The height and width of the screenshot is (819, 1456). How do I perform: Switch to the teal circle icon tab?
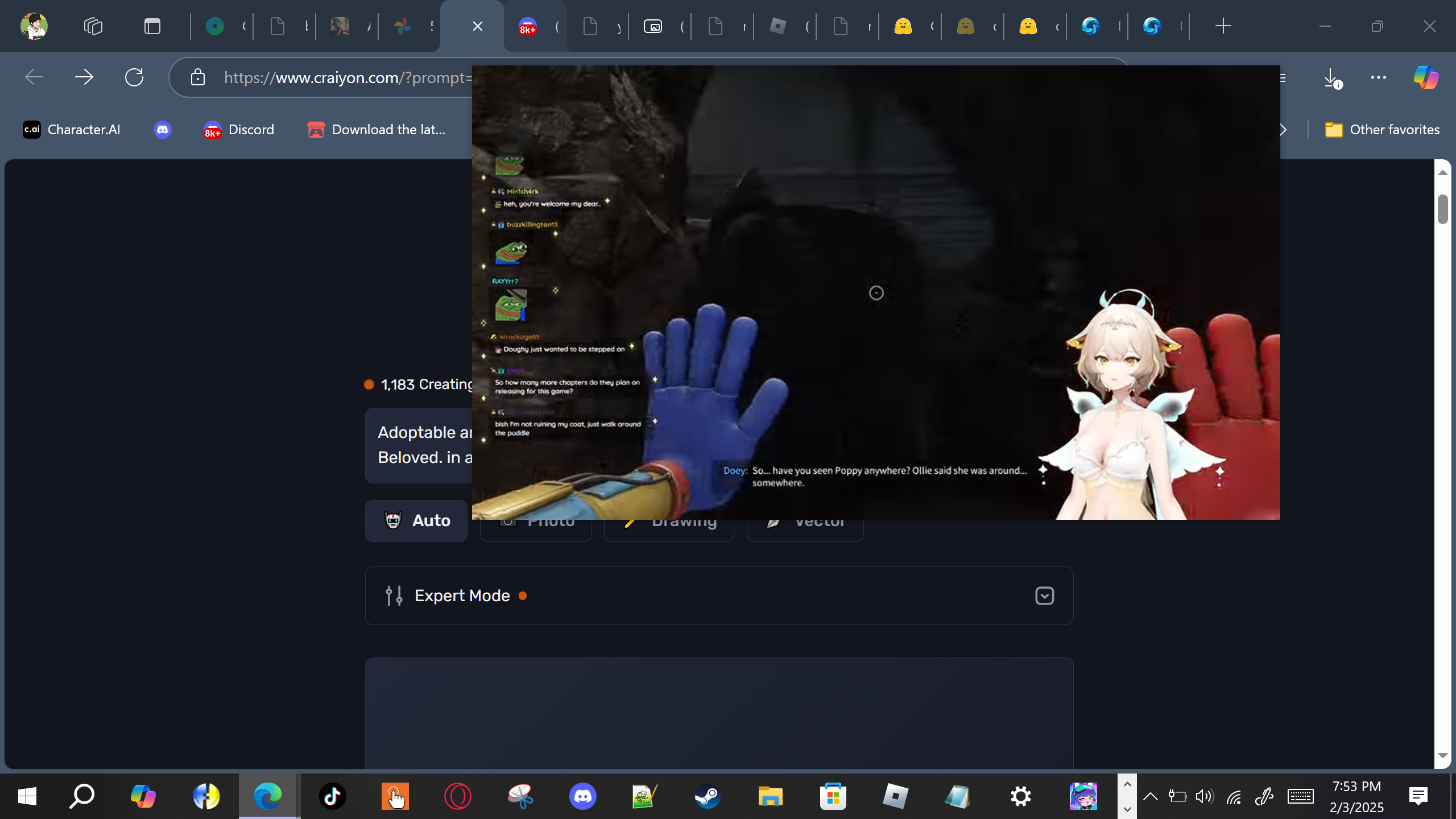pyautogui.click(x=215, y=26)
